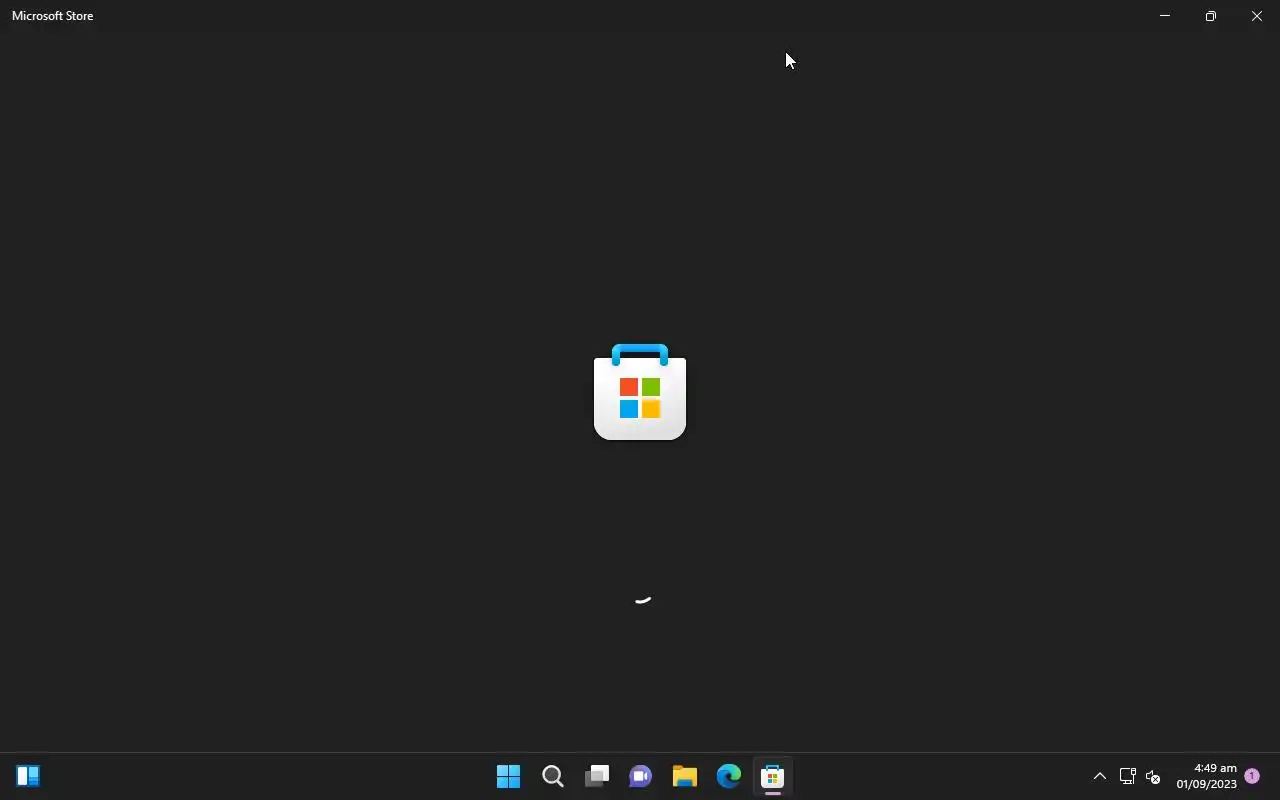Minimize the Microsoft Store window
Viewport: 1280px width, 800px height.
(x=1165, y=16)
